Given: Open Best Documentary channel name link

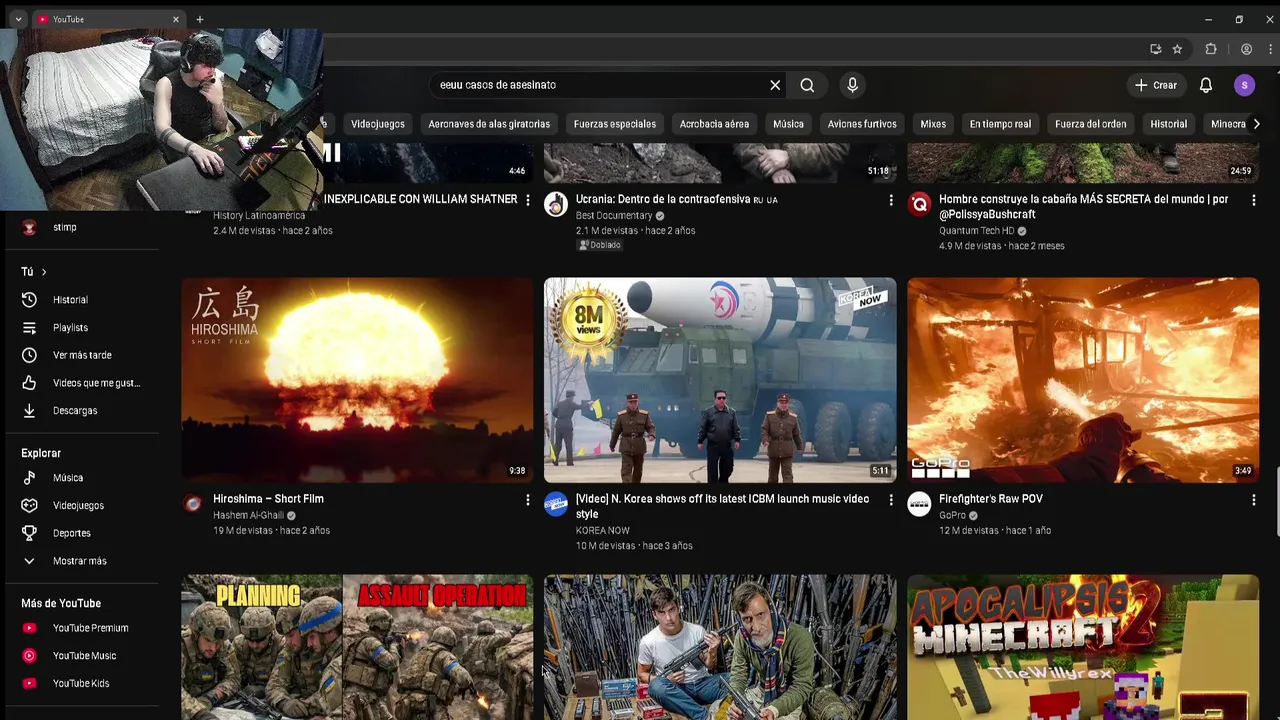Looking at the screenshot, I should pos(614,216).
